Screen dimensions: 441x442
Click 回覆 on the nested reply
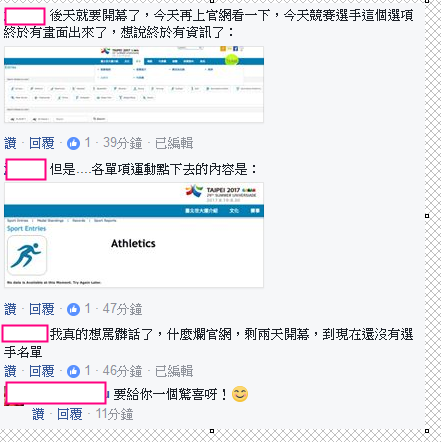pos(70,414)
